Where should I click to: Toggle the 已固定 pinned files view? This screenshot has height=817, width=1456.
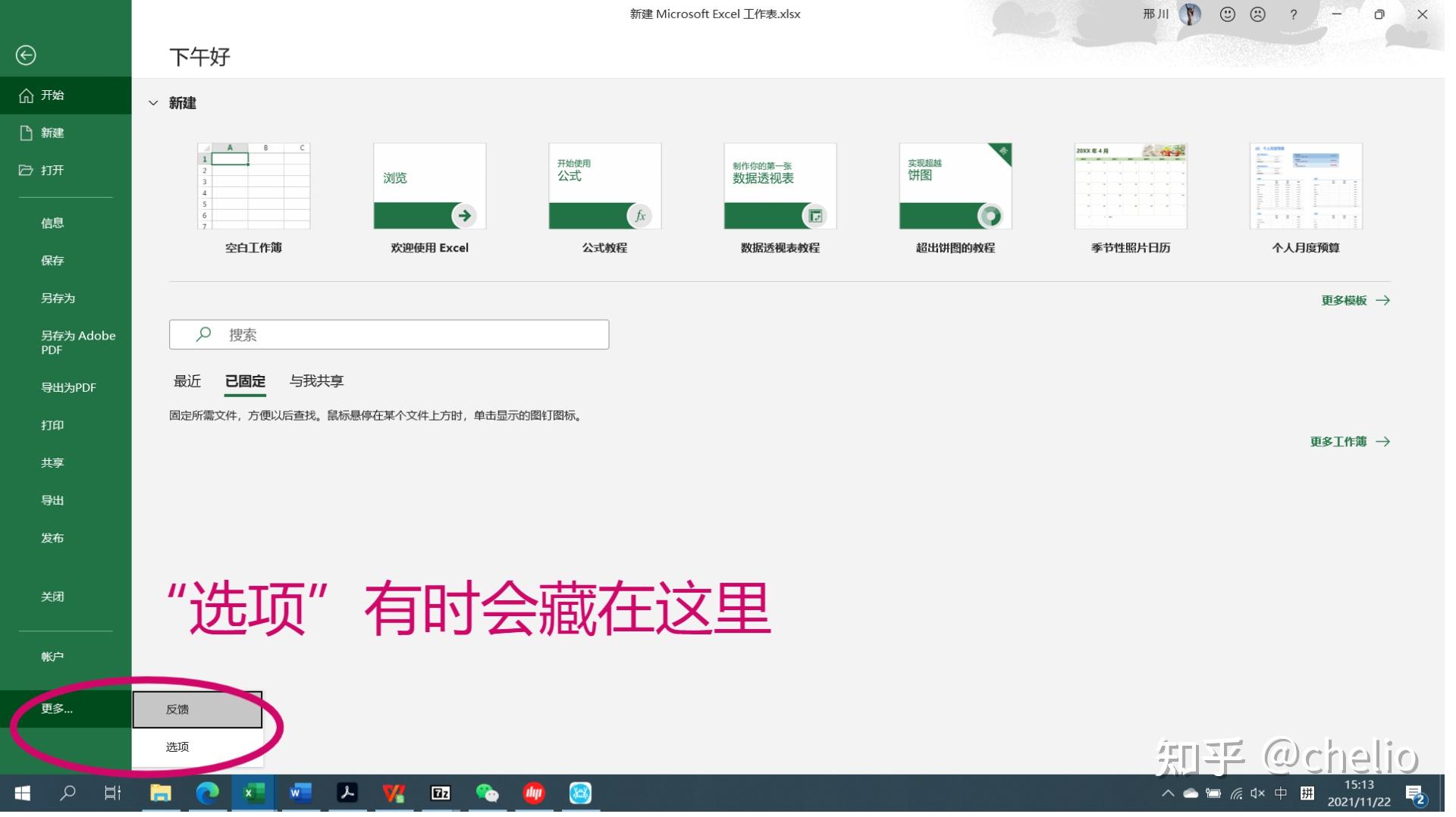pyautogui.click(x=244, y=381)
